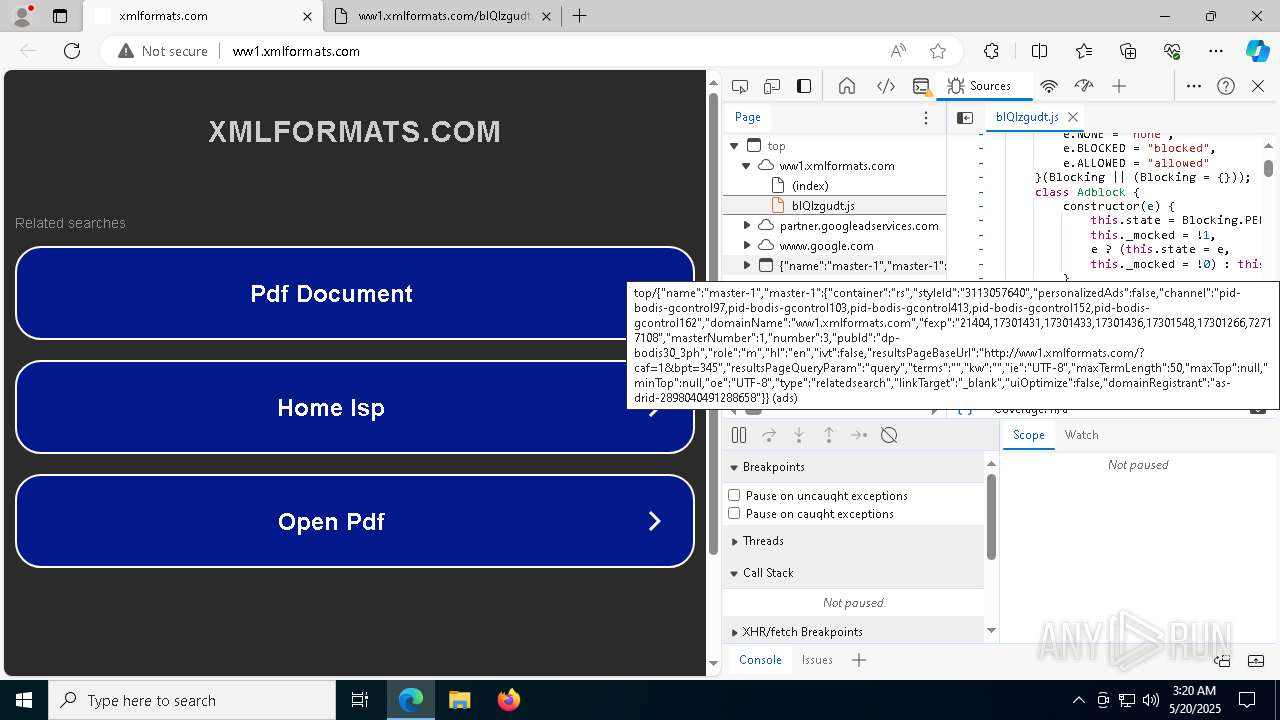This screenshot has height=720, width=1280.
Task: Add more tools with the plus icon
Action: tap(1119, 86)
